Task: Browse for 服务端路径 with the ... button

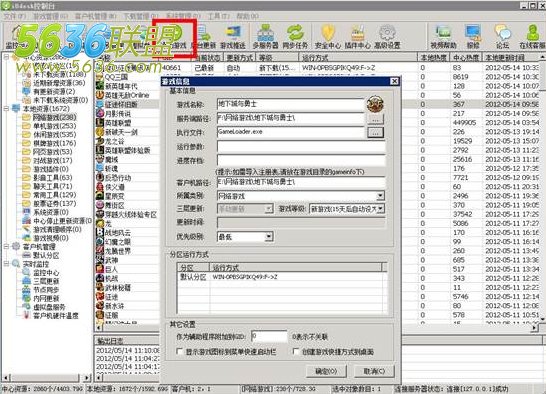Action: tap(375, 119)
